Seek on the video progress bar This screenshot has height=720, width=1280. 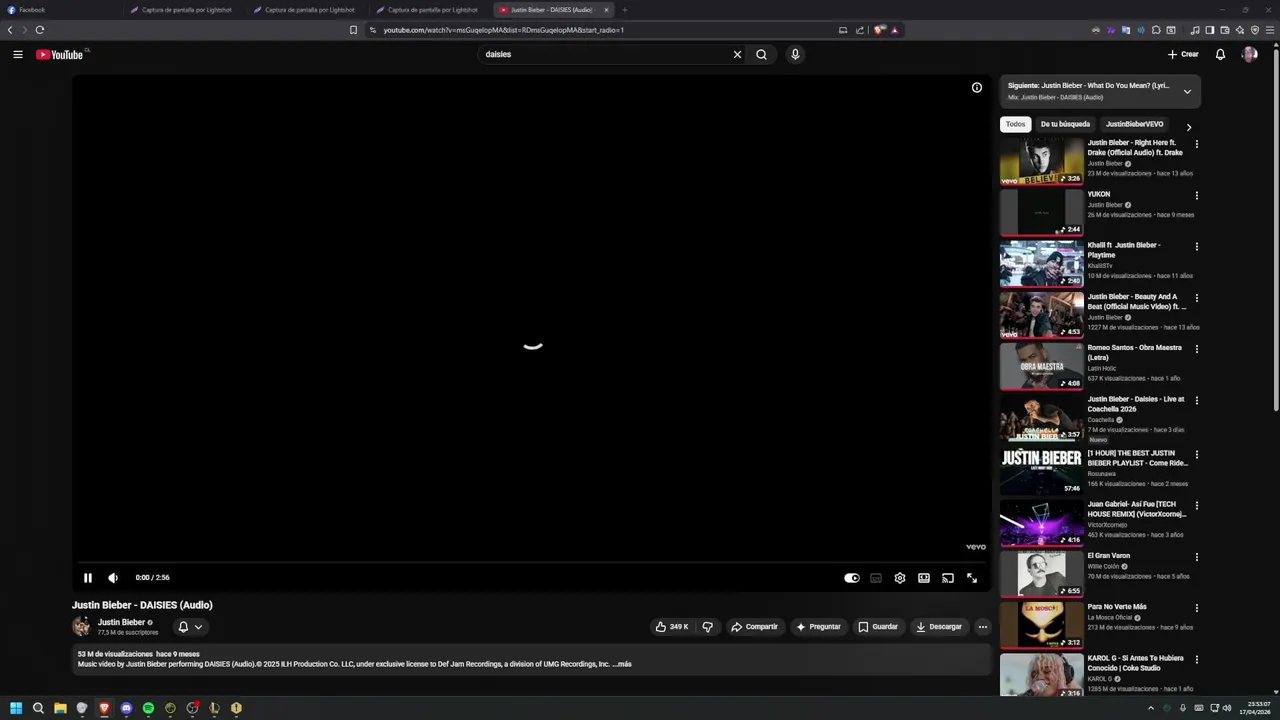[x=531, y=563]
